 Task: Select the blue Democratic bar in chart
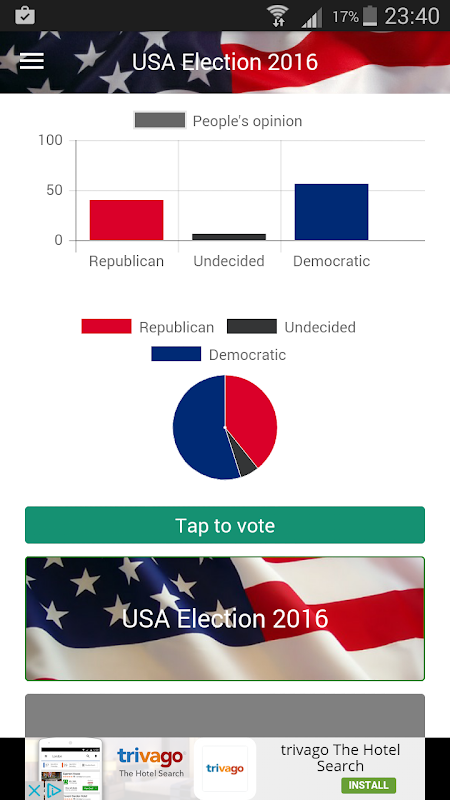332,212
